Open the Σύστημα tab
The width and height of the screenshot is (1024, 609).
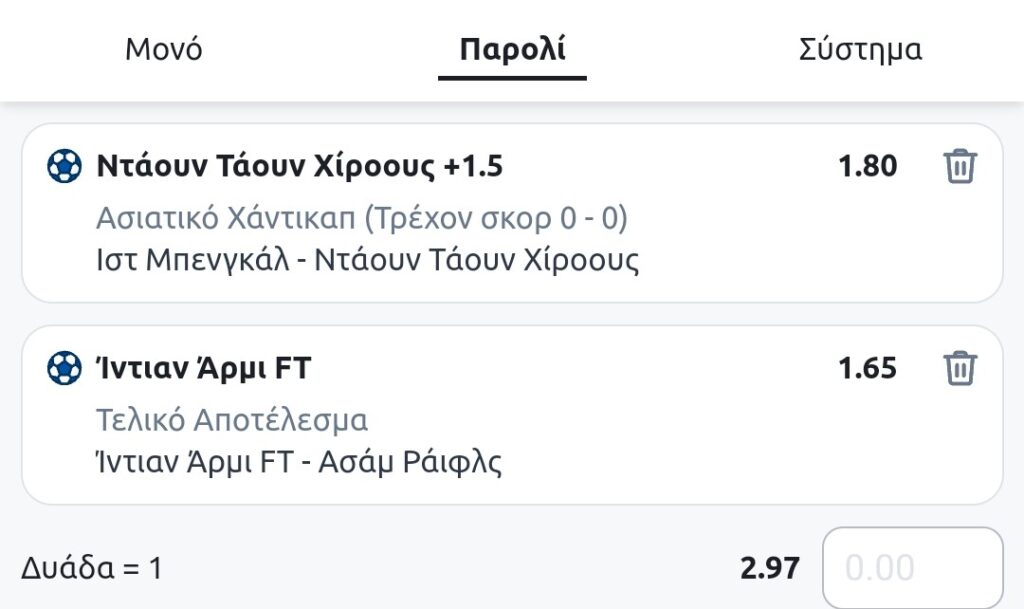click(x=860, y=49)
